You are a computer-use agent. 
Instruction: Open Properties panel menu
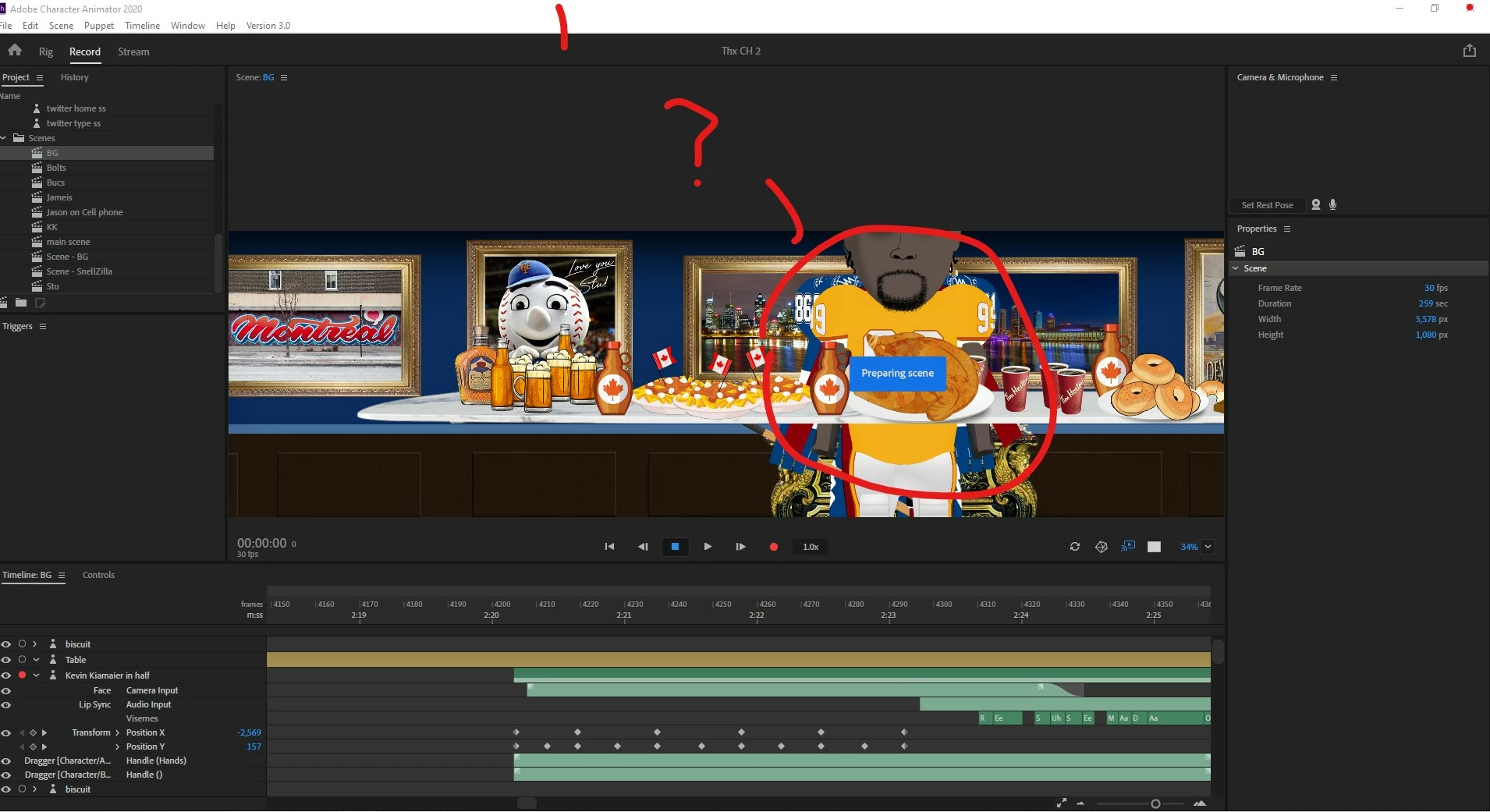[1287, 229]
